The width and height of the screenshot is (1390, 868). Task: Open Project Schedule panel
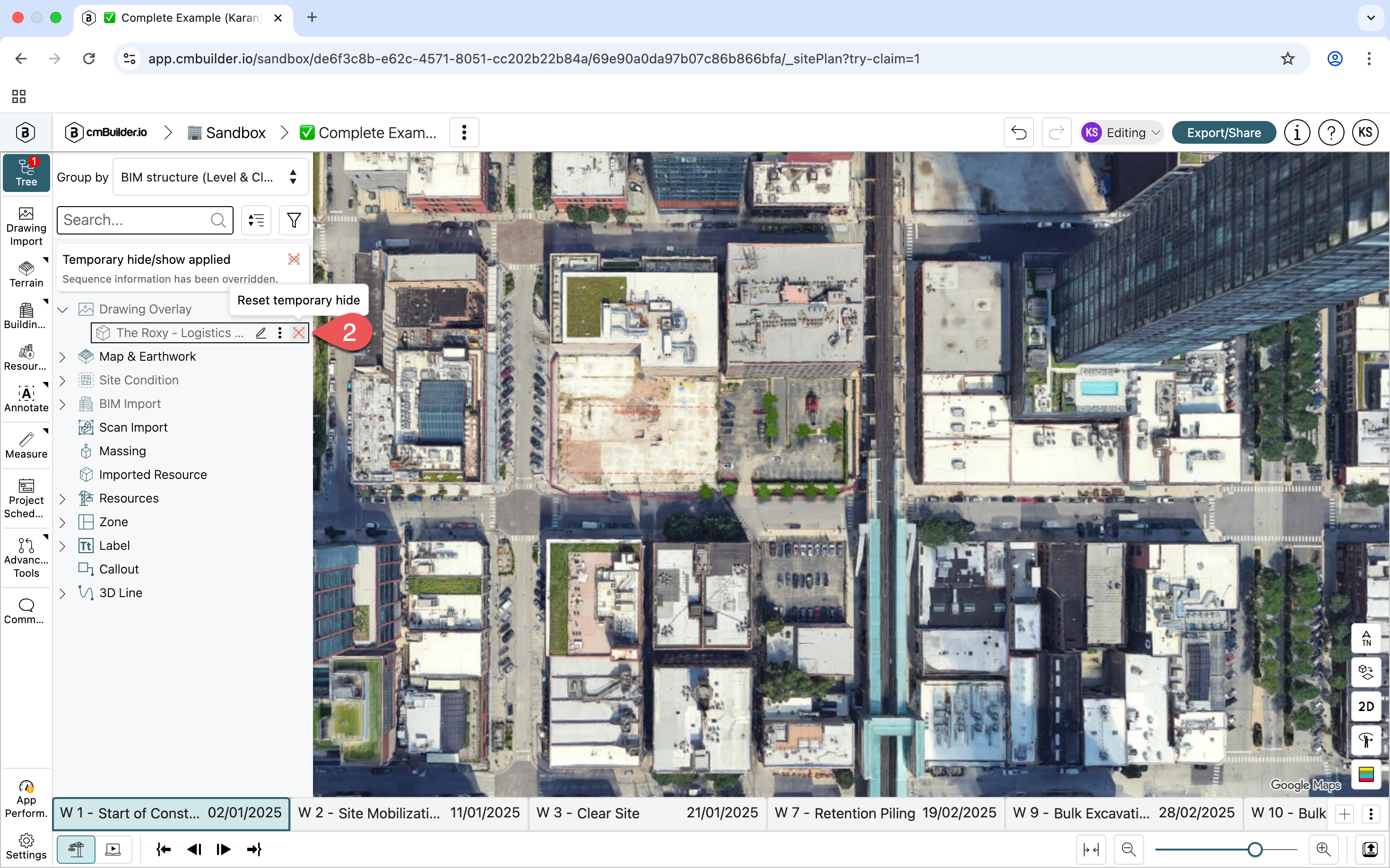pos(26,498)
